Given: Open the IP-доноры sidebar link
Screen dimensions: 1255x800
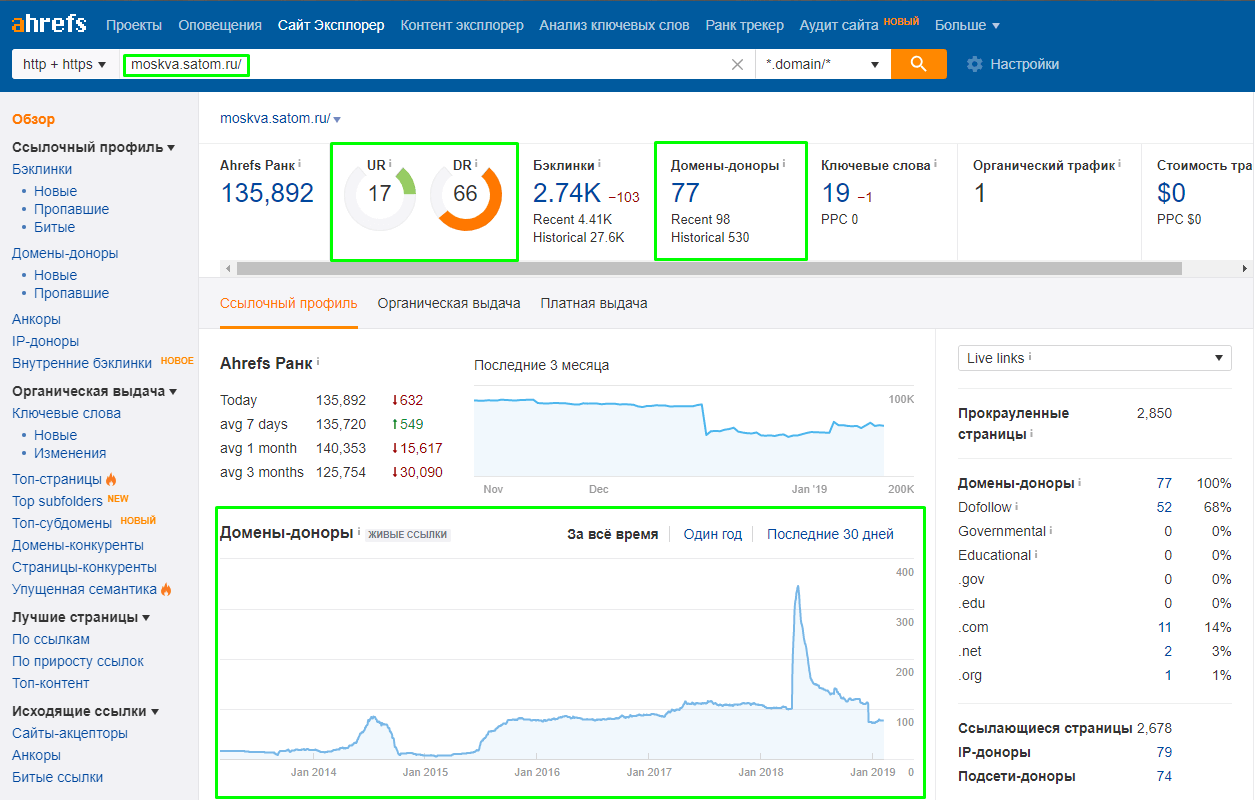Looking at the screenshot, I should [45, 341].
